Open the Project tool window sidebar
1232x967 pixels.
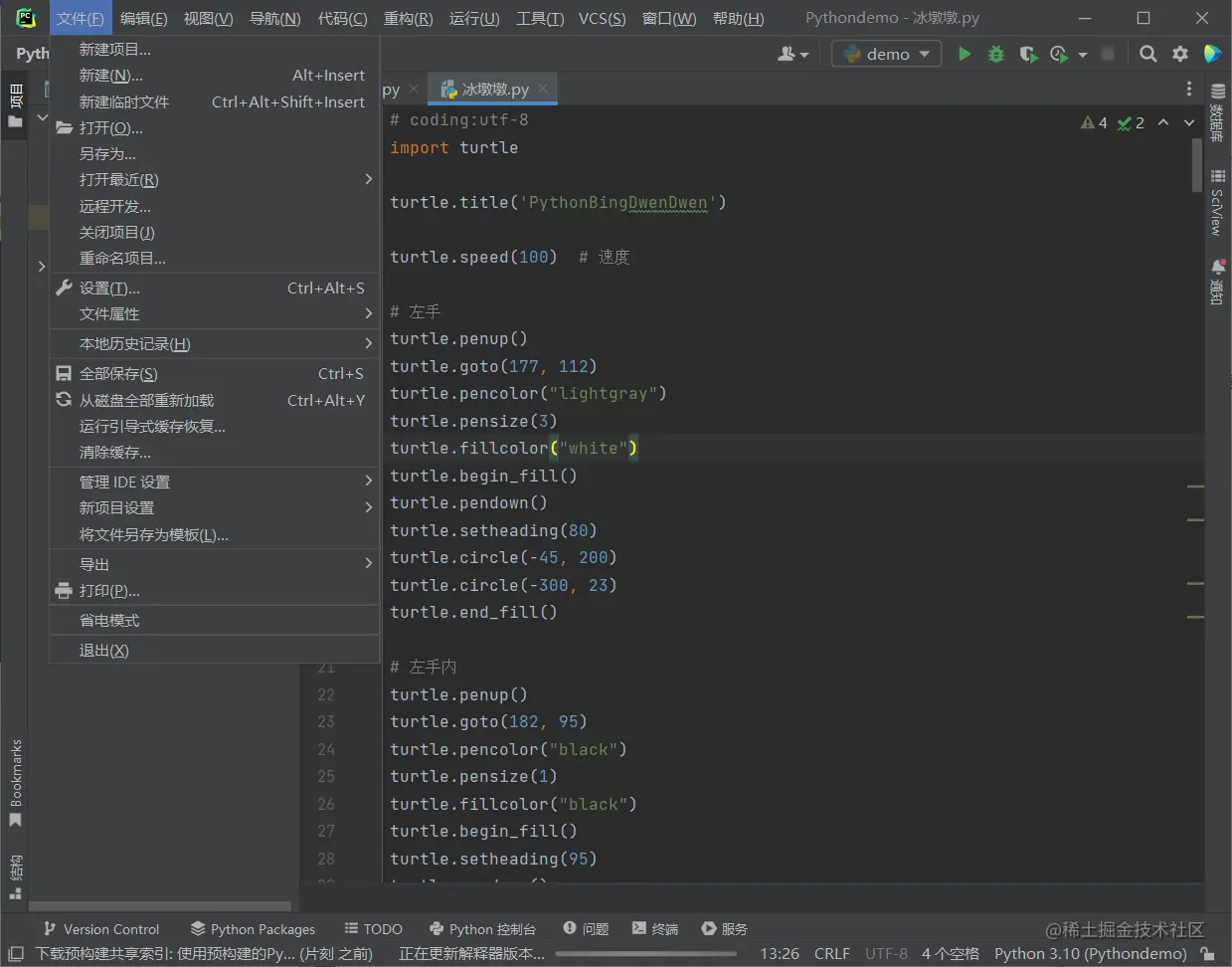pyautogui.click(x=15, y=105)
